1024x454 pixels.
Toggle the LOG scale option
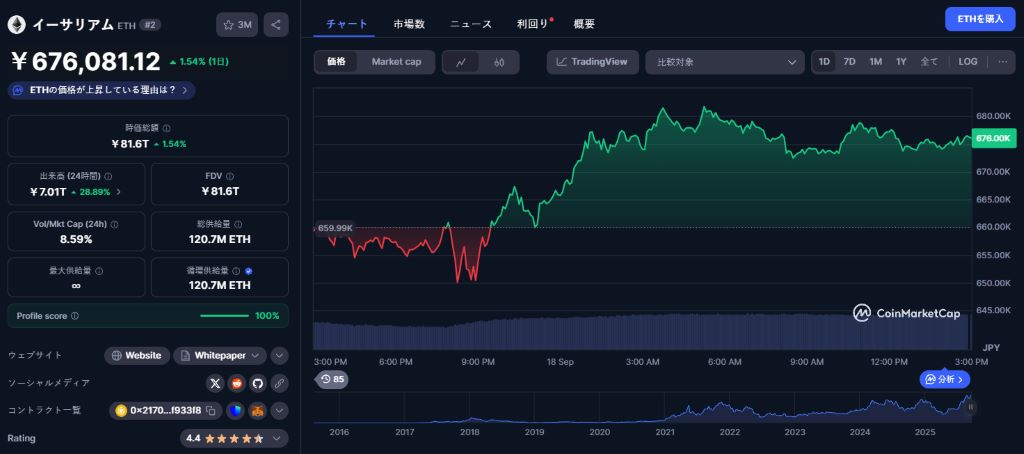968,62
